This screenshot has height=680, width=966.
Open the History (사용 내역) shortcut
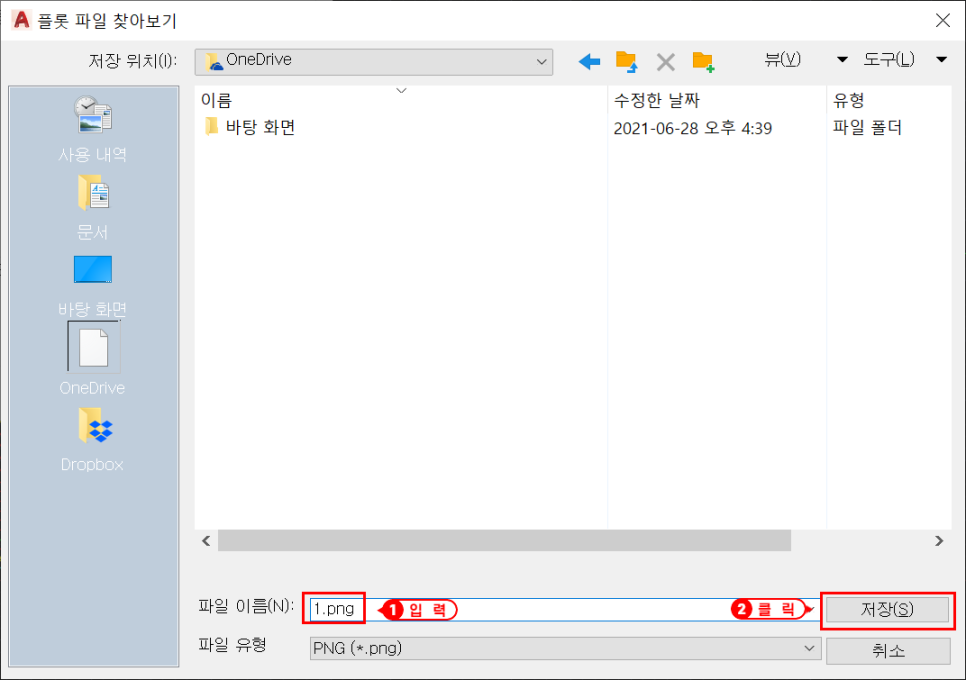[93, 129]
